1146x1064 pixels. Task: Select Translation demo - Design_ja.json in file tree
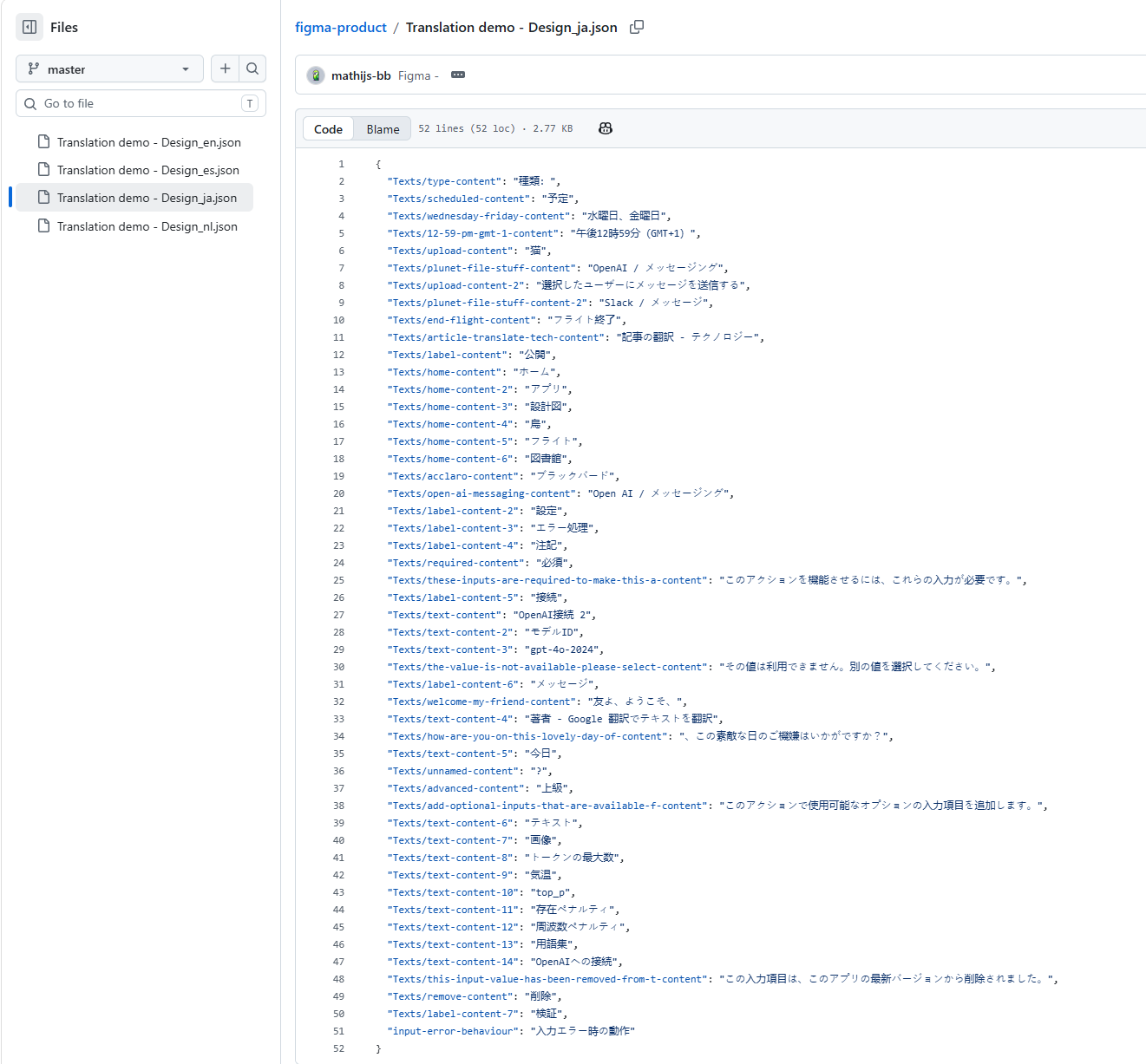coord(134,198)
